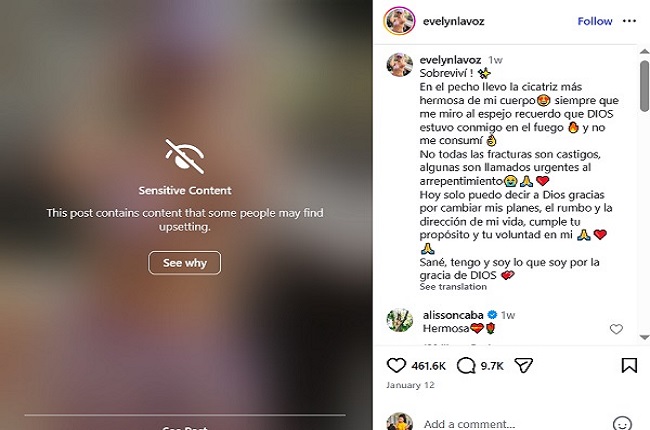This screenshot has width=650, height=430.
Task: Like the post with the heart icon
Action: [x=396, y=365]
